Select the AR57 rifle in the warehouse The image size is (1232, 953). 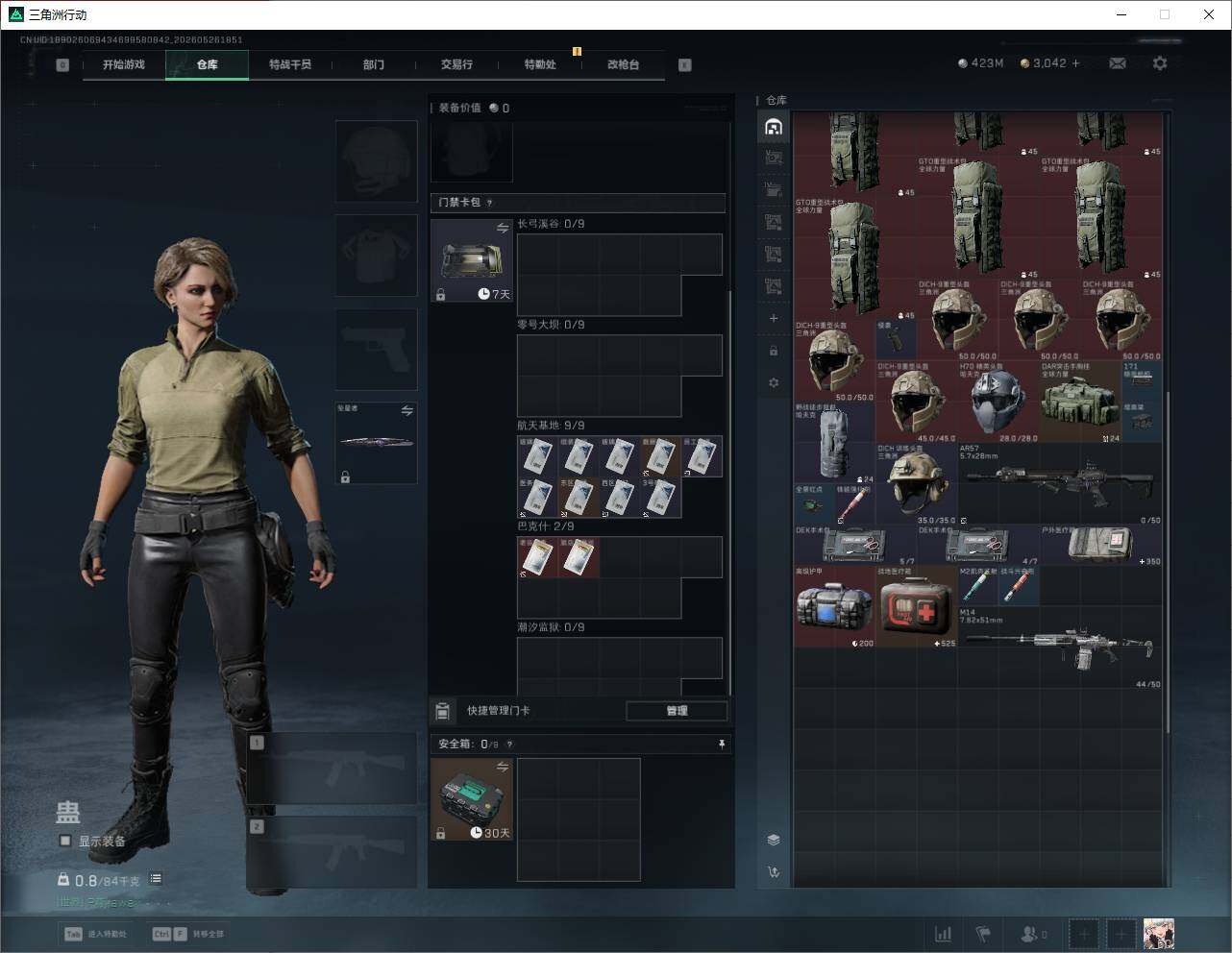[1060, 483]
